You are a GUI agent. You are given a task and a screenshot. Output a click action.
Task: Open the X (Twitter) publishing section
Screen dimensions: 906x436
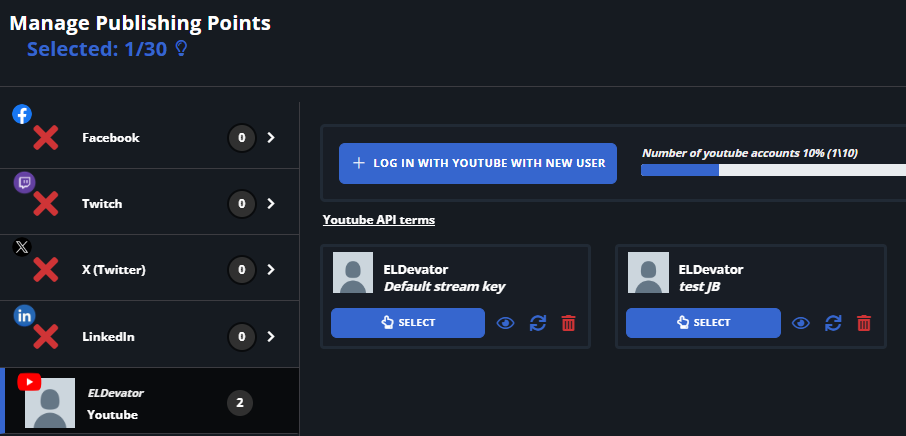click(150, 269)
